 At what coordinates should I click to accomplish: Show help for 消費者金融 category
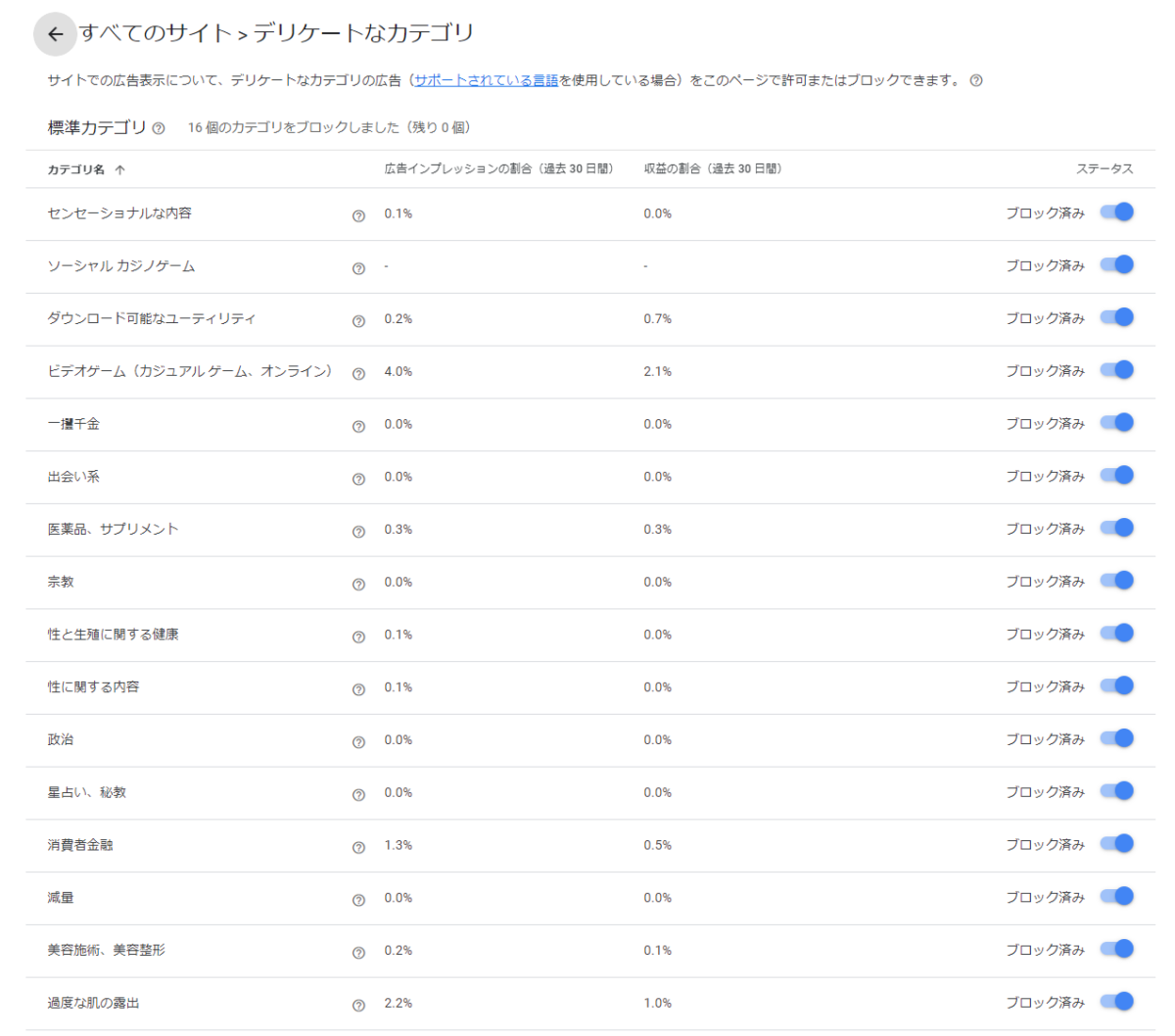point(358,847)
